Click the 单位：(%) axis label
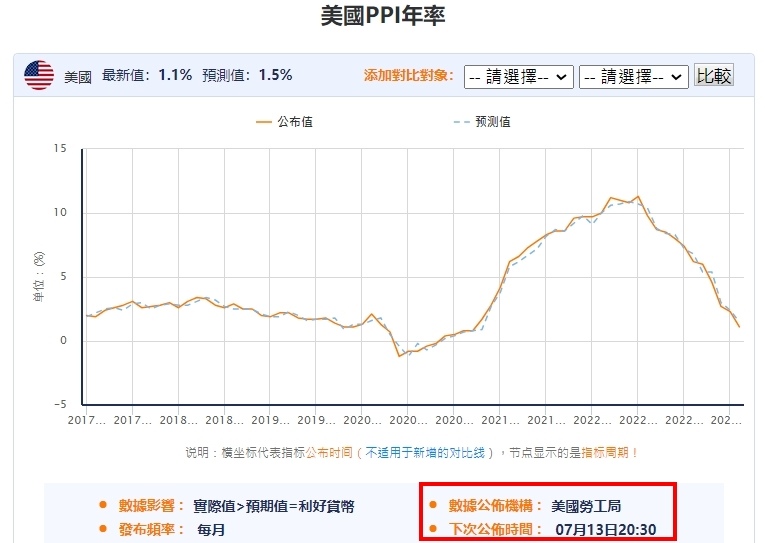Image resolution: width=765 pixels, height=543 pixels. click(x=39, y=276)
